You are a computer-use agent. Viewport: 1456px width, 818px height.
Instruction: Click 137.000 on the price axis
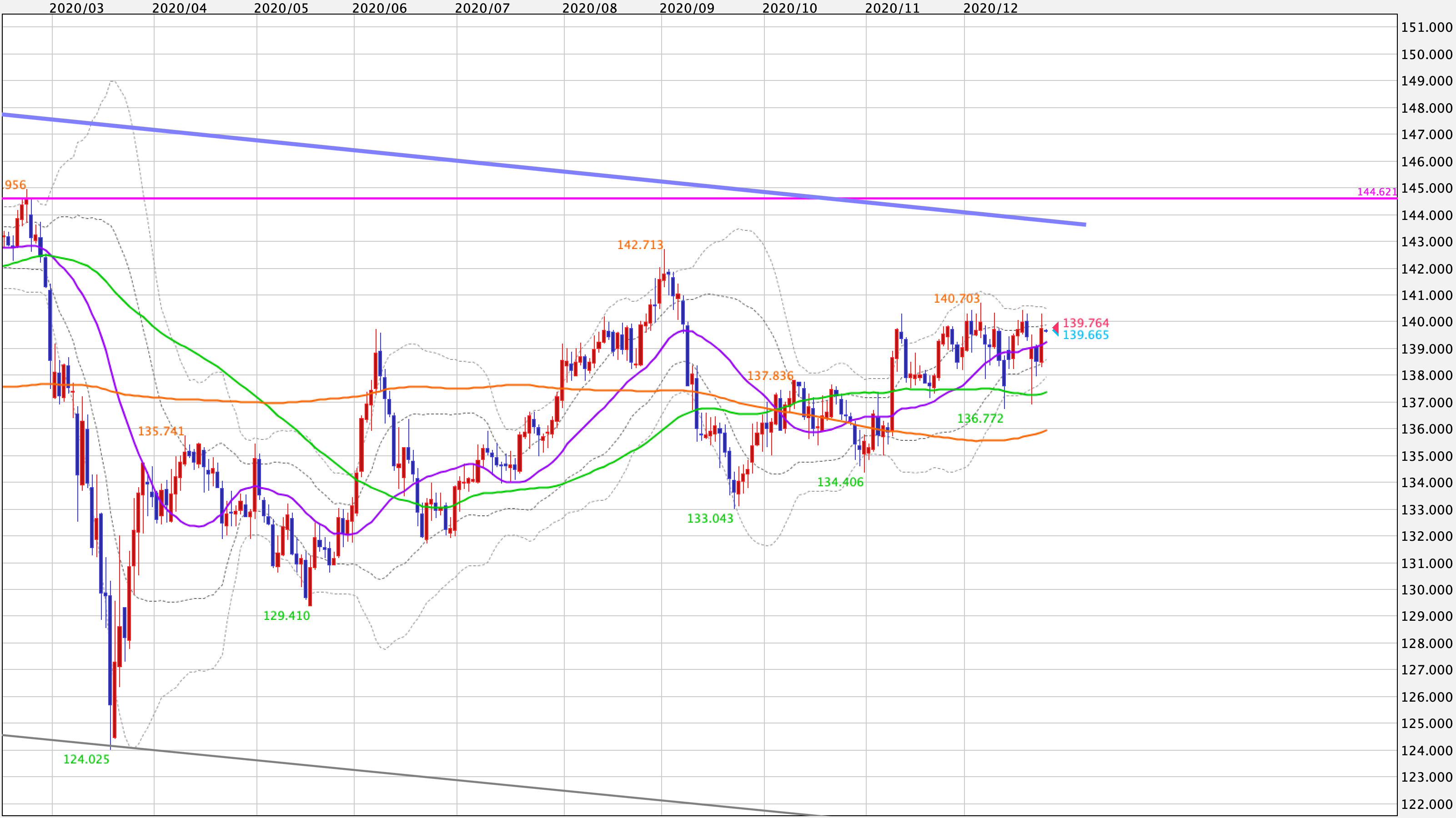coord(1426,402)
